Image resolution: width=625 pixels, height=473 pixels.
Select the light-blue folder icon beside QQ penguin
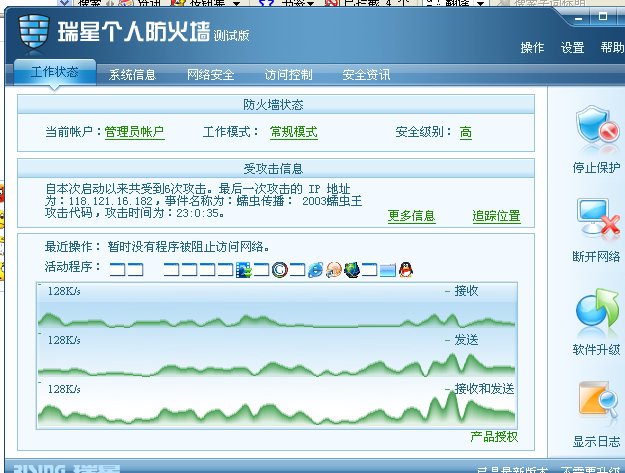point(387,270)
